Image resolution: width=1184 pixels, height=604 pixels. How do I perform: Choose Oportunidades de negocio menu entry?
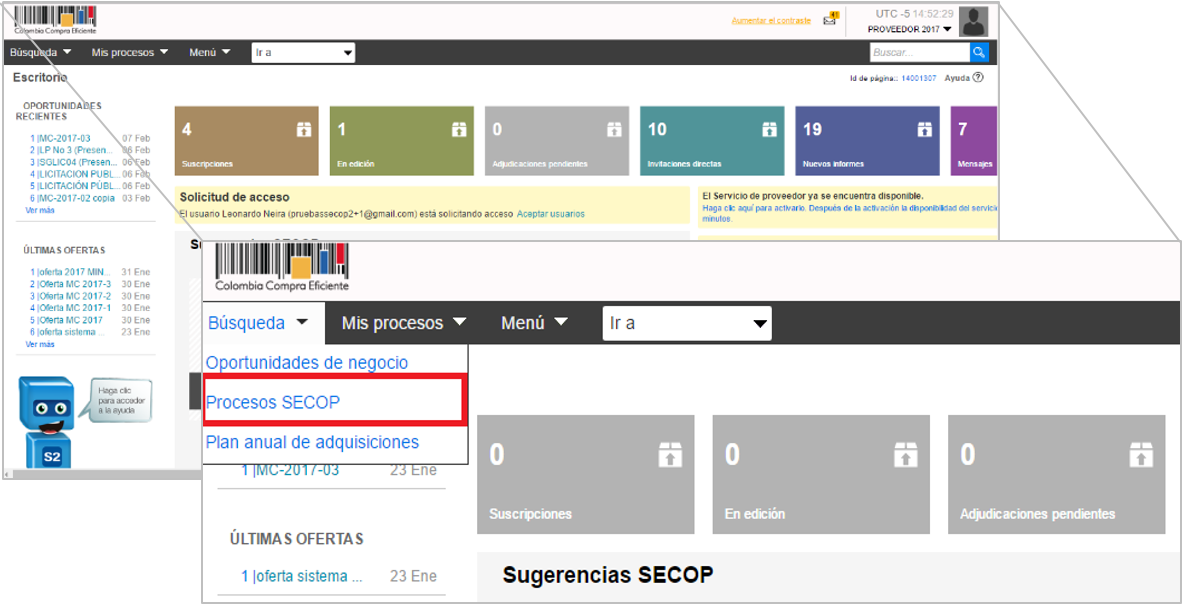click(x=306, y=363)
